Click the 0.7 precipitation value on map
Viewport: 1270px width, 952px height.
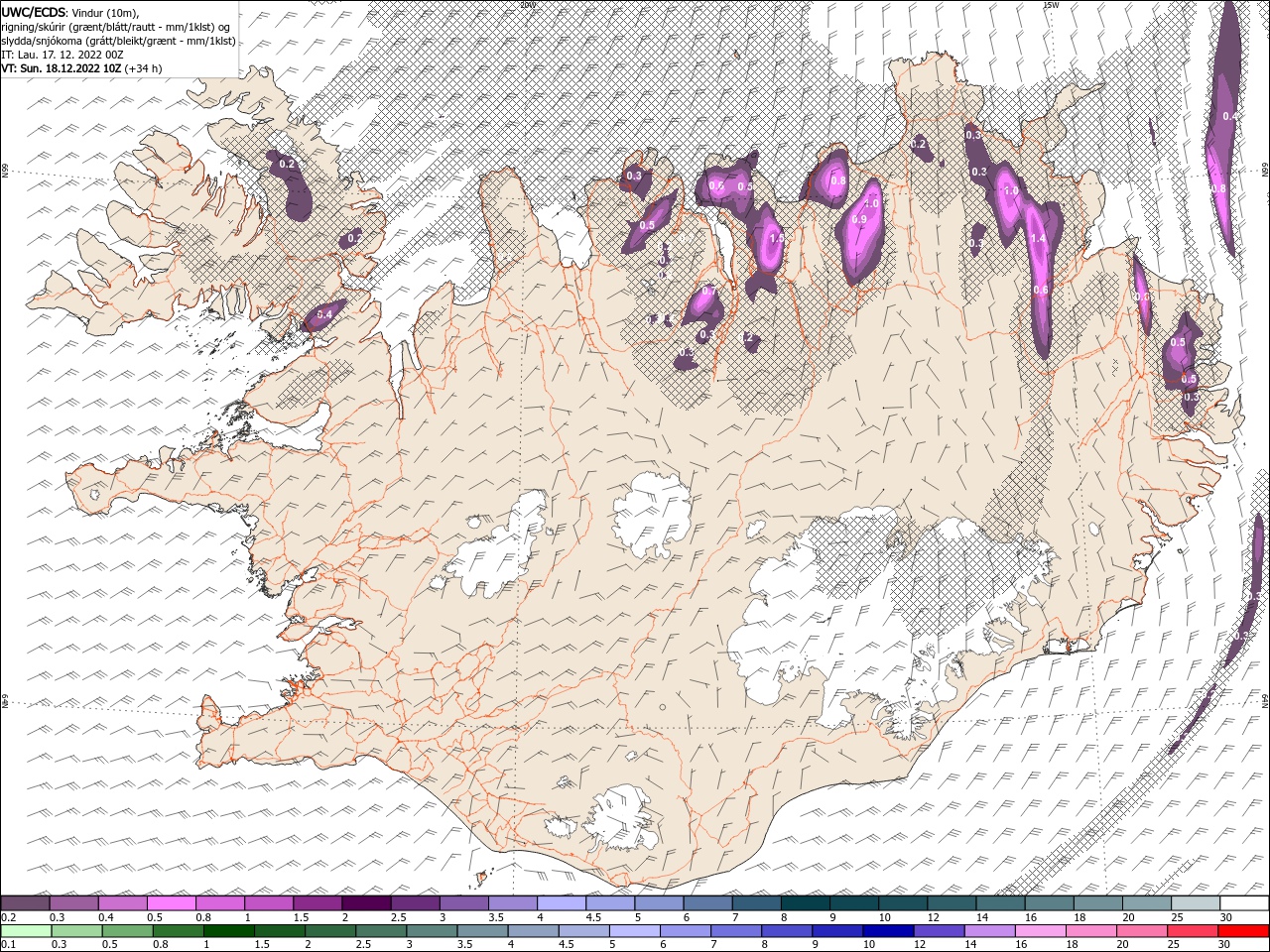tap(708, 291)
